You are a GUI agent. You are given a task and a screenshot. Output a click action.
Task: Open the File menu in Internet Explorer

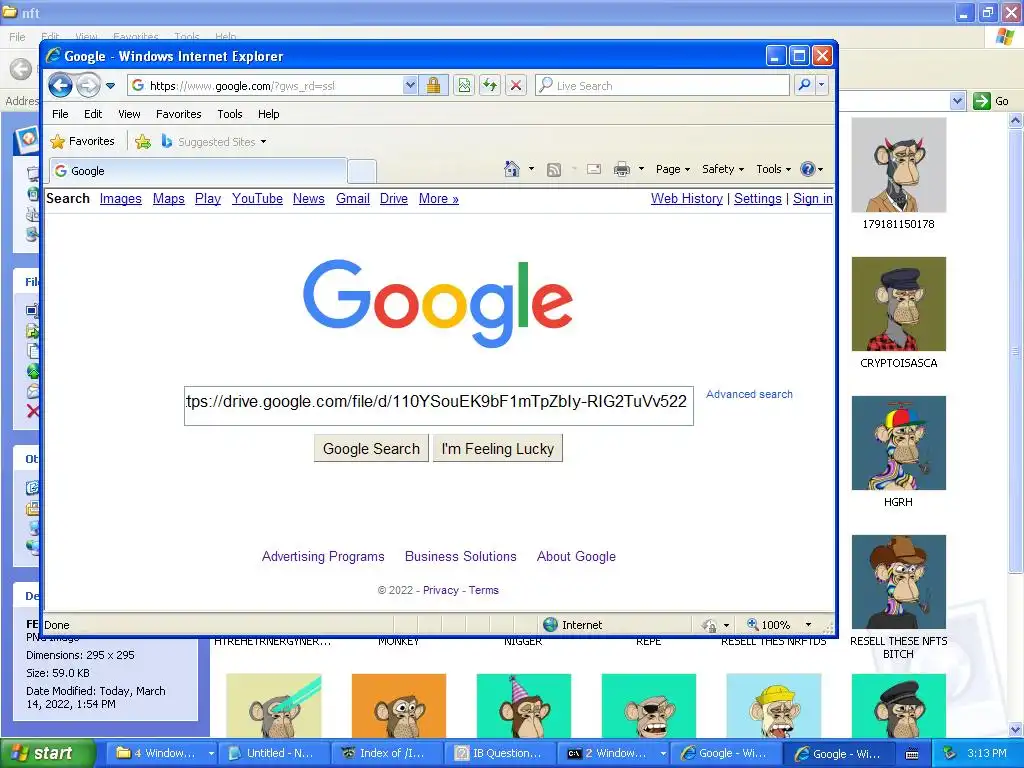[x=60, y=114]
